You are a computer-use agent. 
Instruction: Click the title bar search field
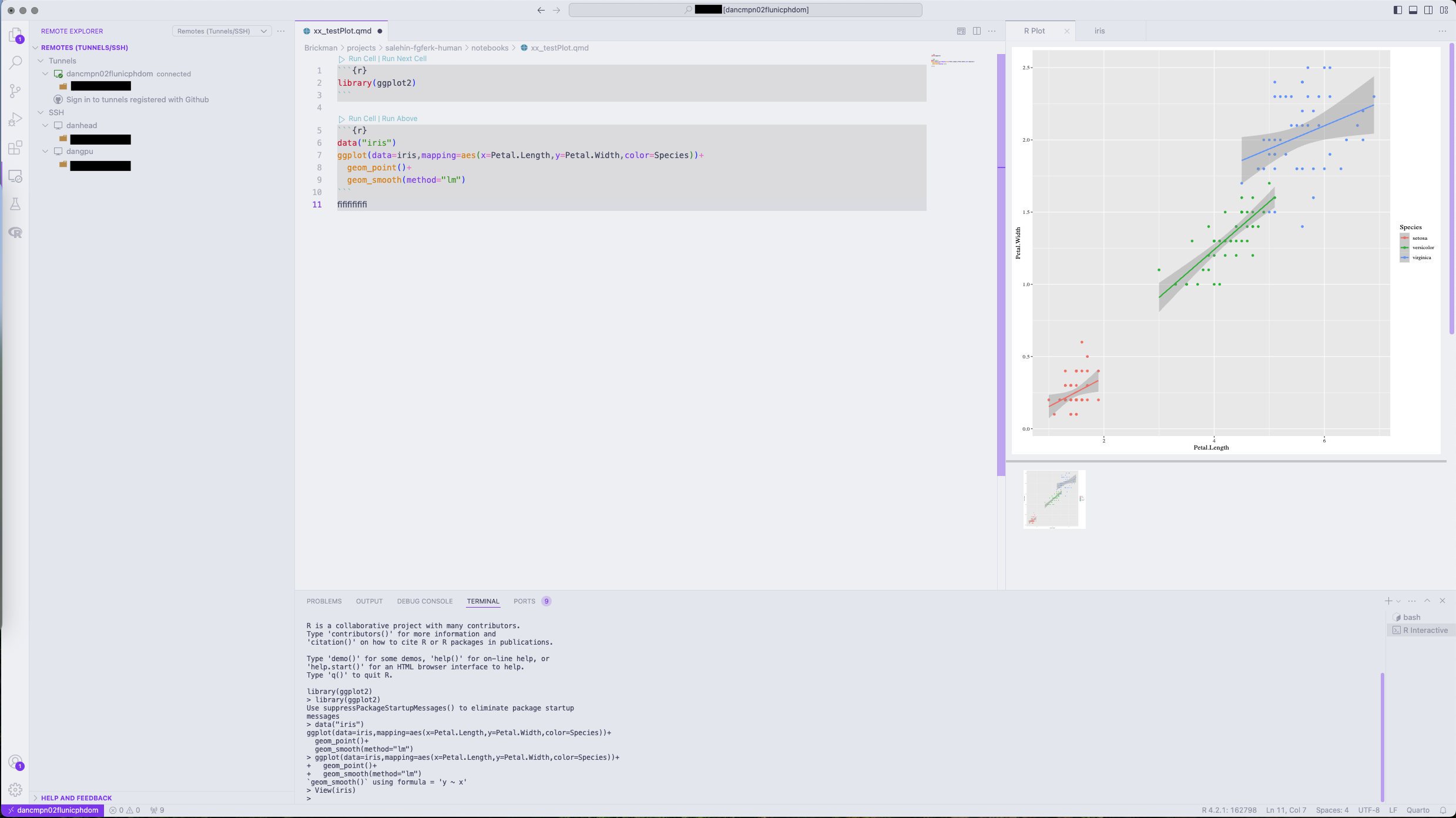click(745, 10)
